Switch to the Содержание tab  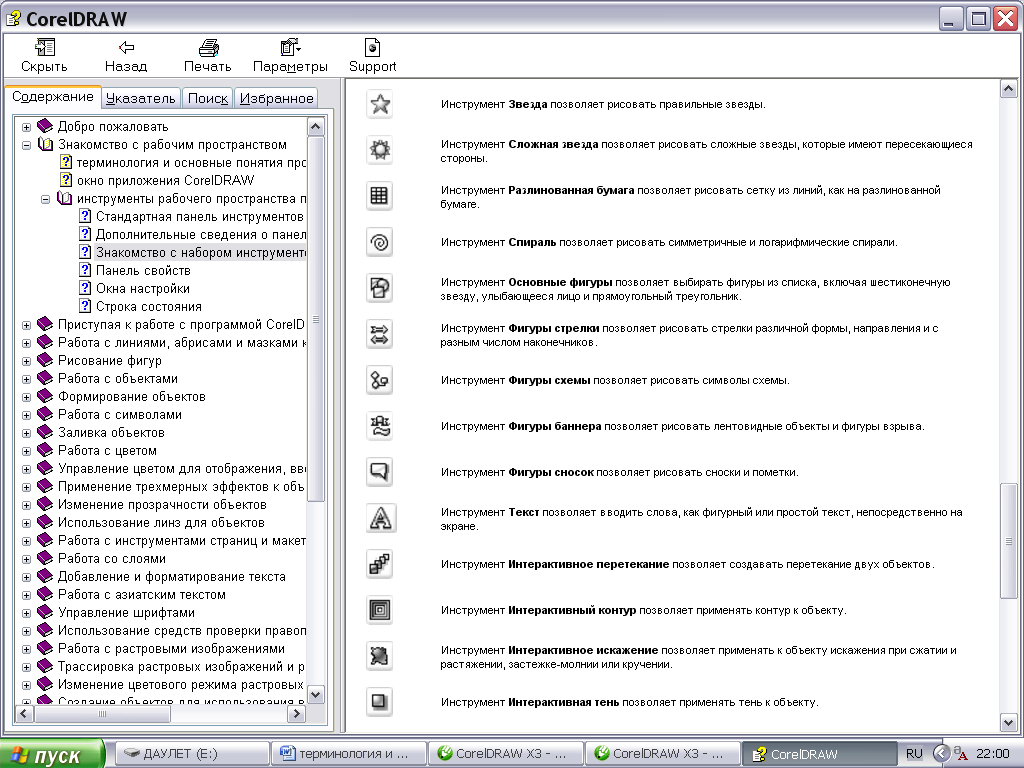point(53,97)
